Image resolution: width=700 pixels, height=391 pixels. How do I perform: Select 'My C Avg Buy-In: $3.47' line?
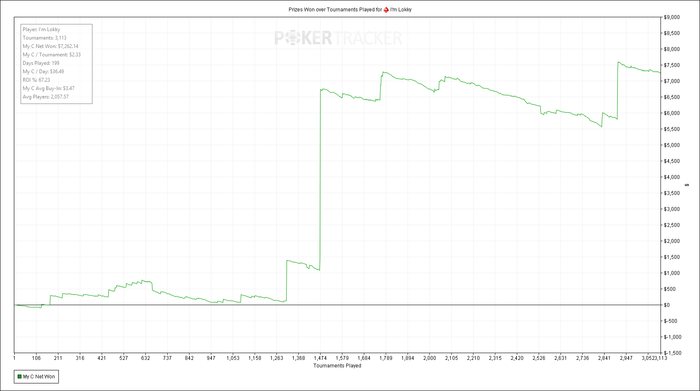point(49,88)
